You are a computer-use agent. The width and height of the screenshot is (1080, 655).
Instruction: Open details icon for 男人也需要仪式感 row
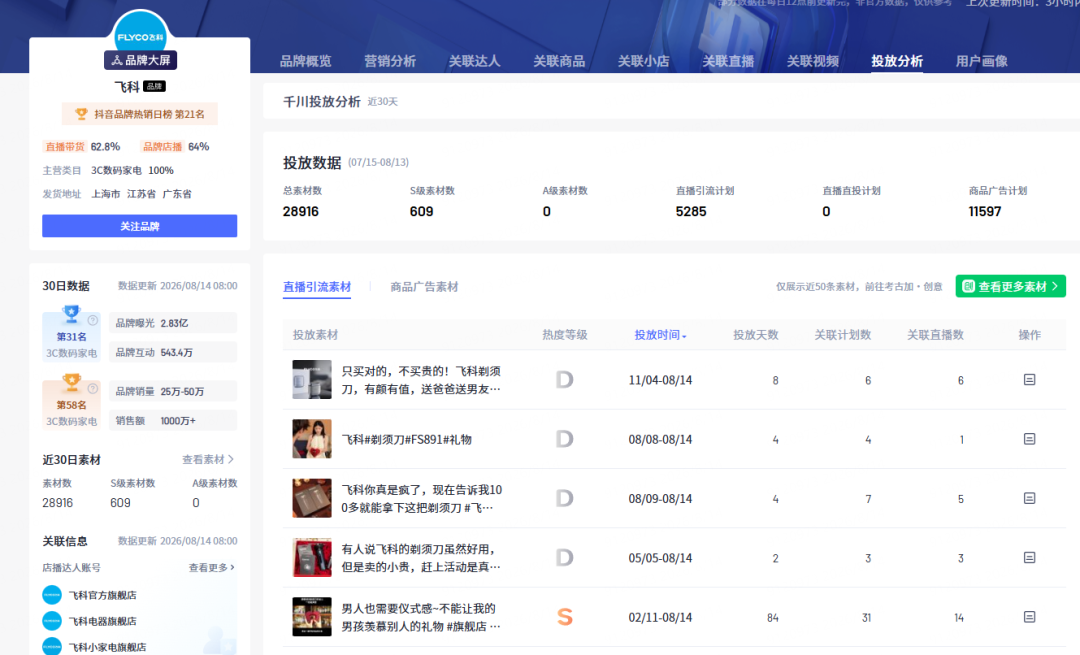[1029, 616]
